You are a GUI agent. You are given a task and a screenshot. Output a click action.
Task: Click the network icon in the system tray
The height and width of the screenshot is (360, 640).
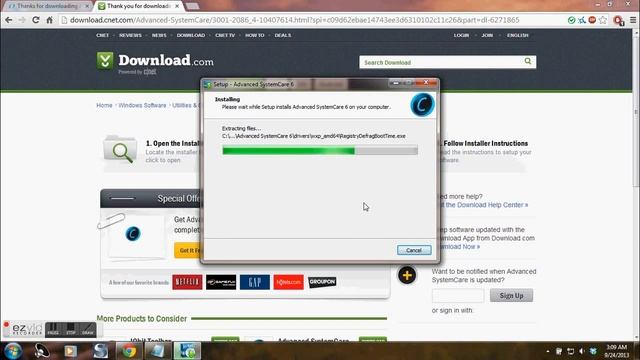[570, 351]
